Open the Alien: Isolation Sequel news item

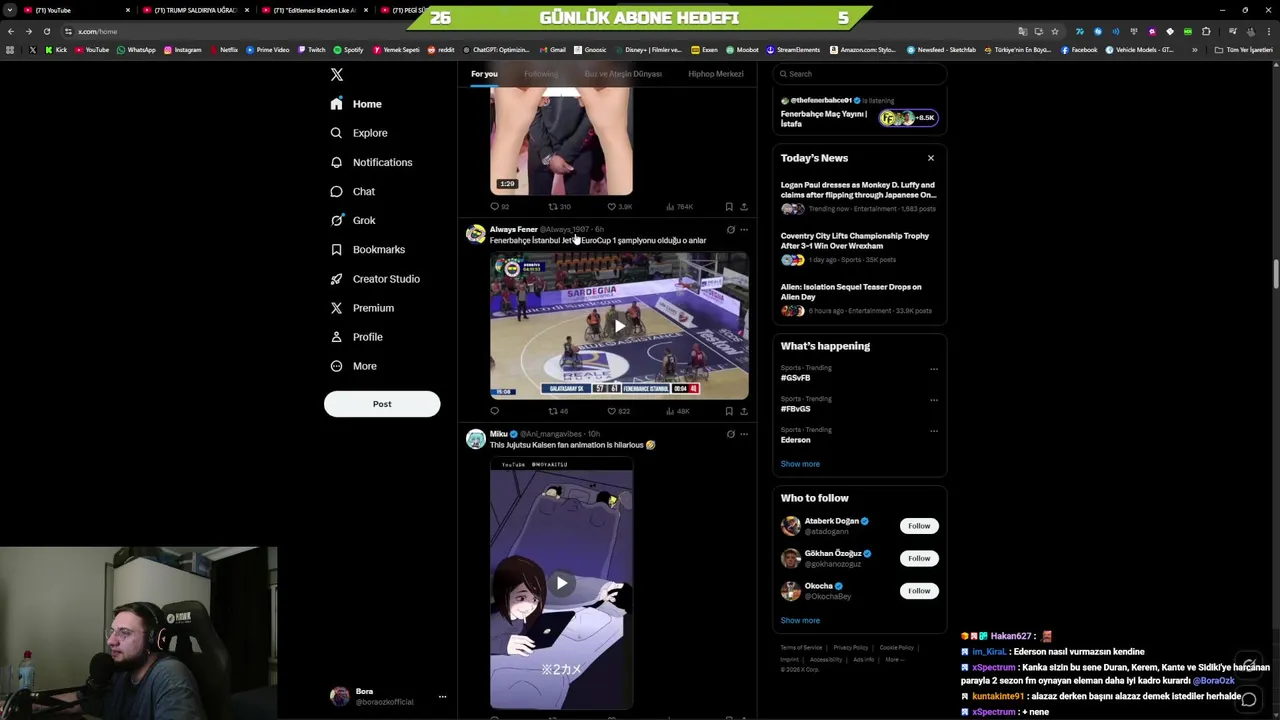coord(858,299)
